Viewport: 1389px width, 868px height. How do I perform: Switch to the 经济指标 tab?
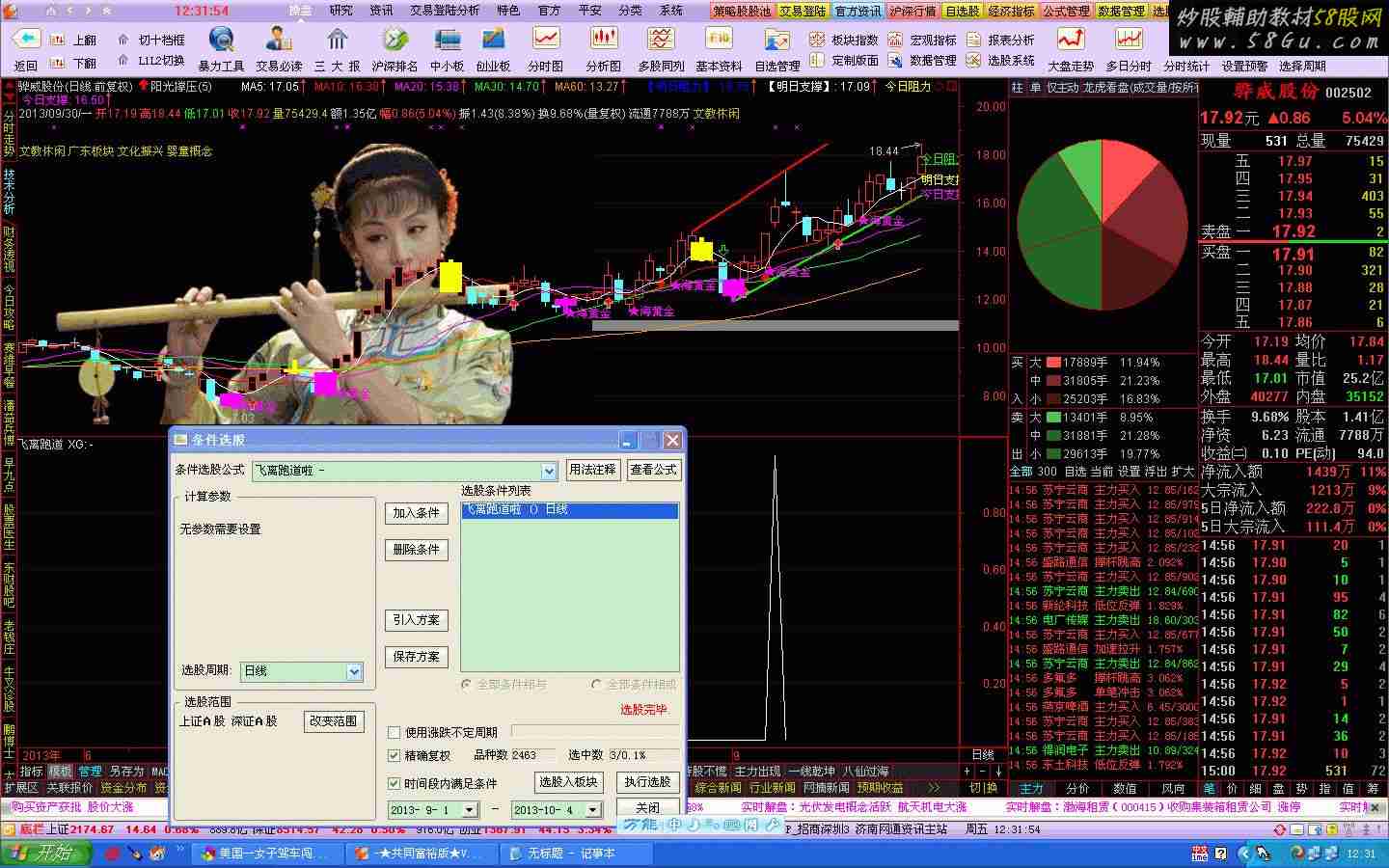[1012, 11]
